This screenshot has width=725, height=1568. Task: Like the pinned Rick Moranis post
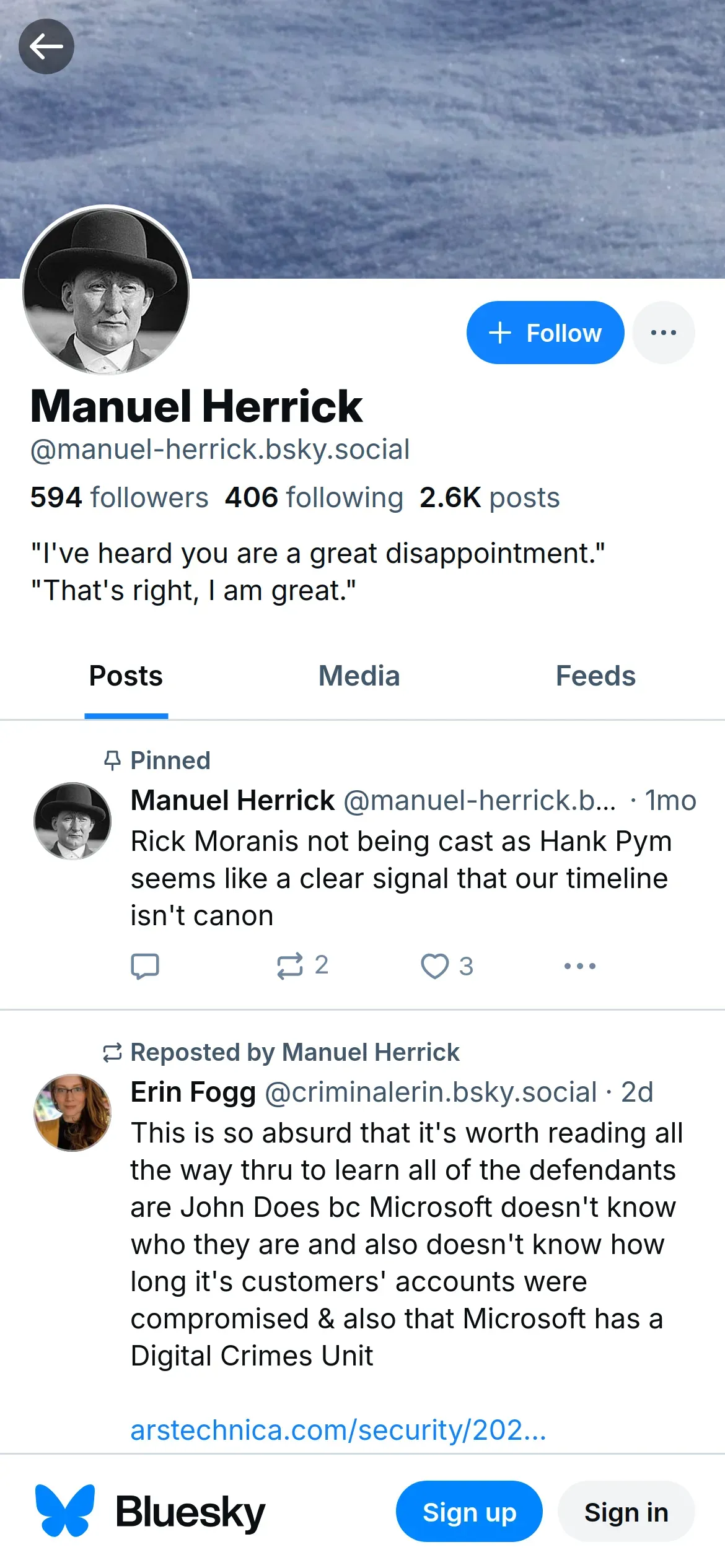click(435, 966)
